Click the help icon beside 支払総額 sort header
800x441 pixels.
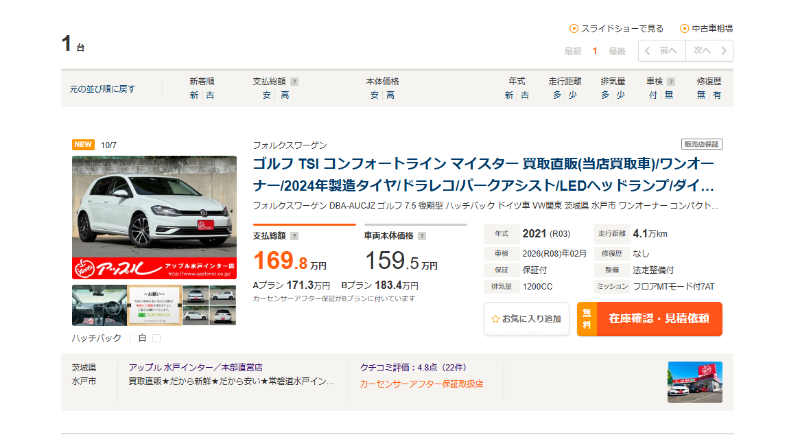294,81
